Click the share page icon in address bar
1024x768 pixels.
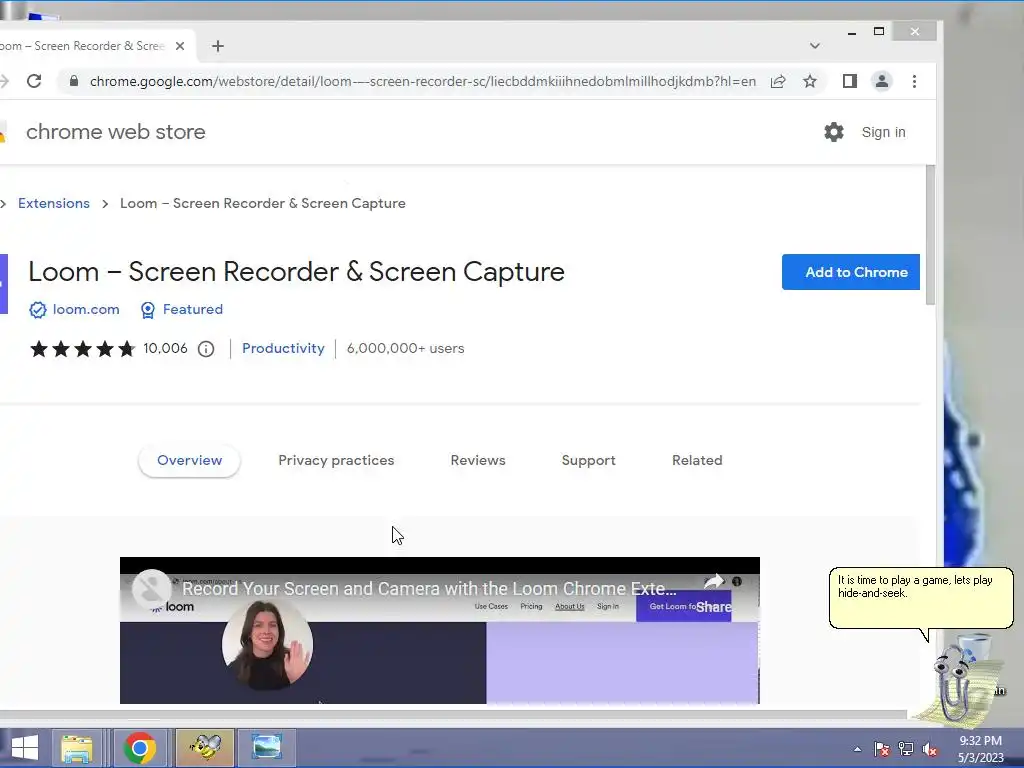coord(778,82)
